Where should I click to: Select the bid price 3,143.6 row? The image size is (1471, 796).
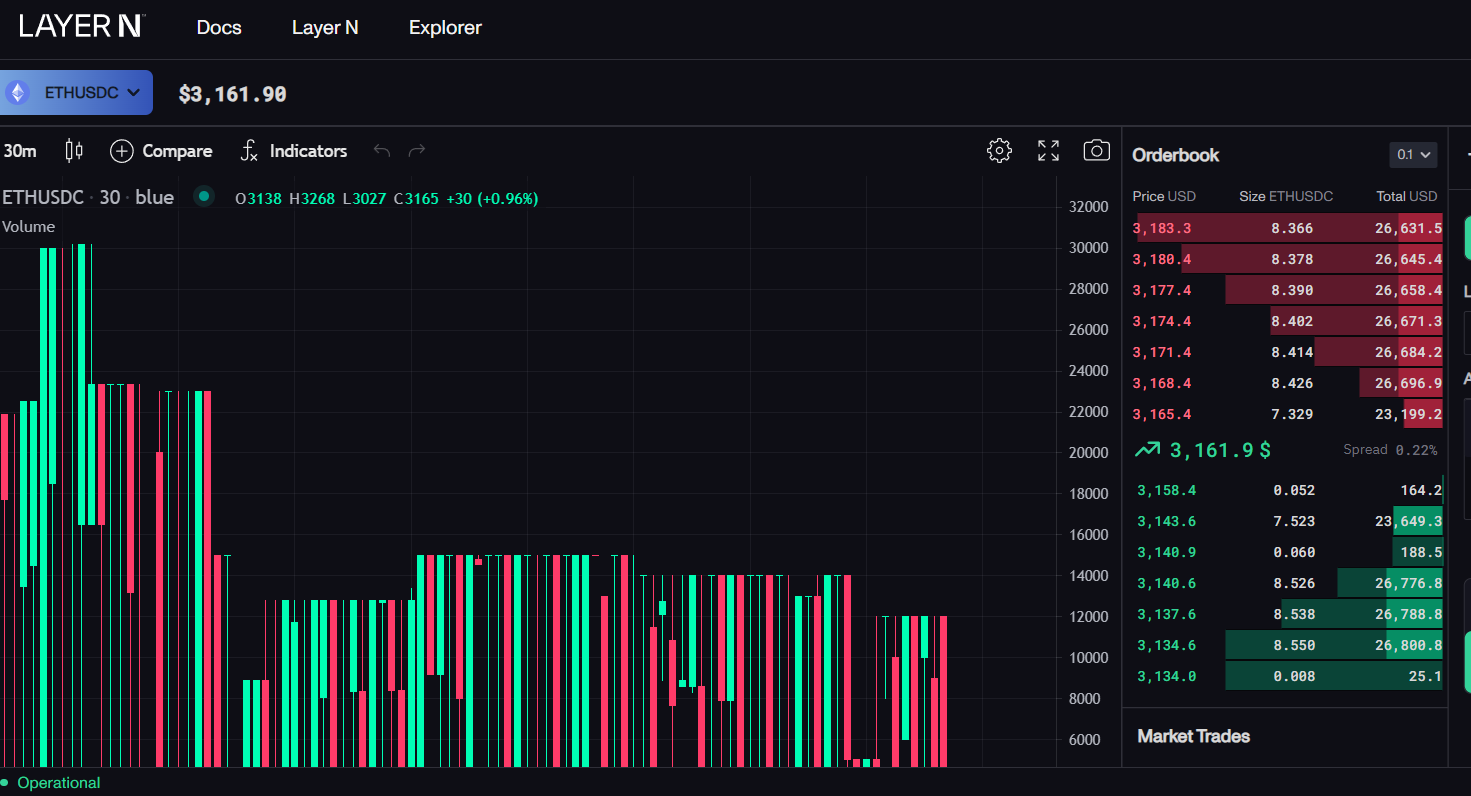click(x=1287, y=521)
